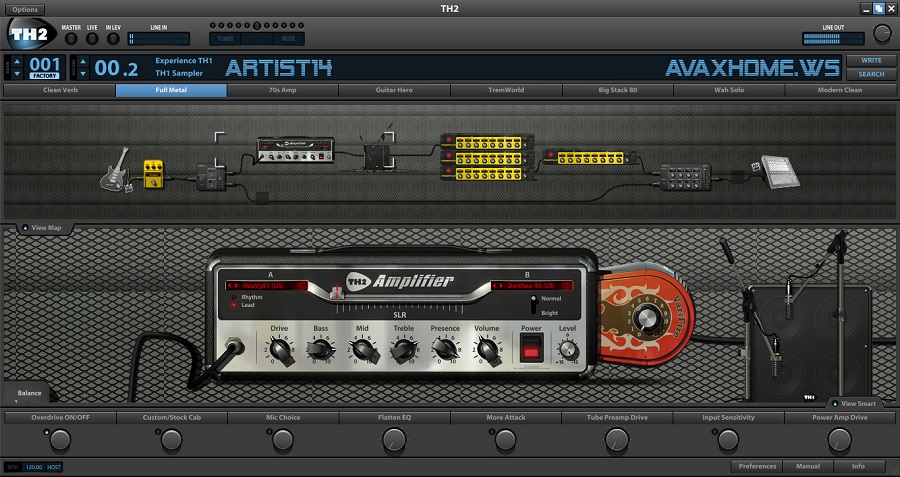
Task: Adjust the amplifier Volume knob
Action: 487,350
